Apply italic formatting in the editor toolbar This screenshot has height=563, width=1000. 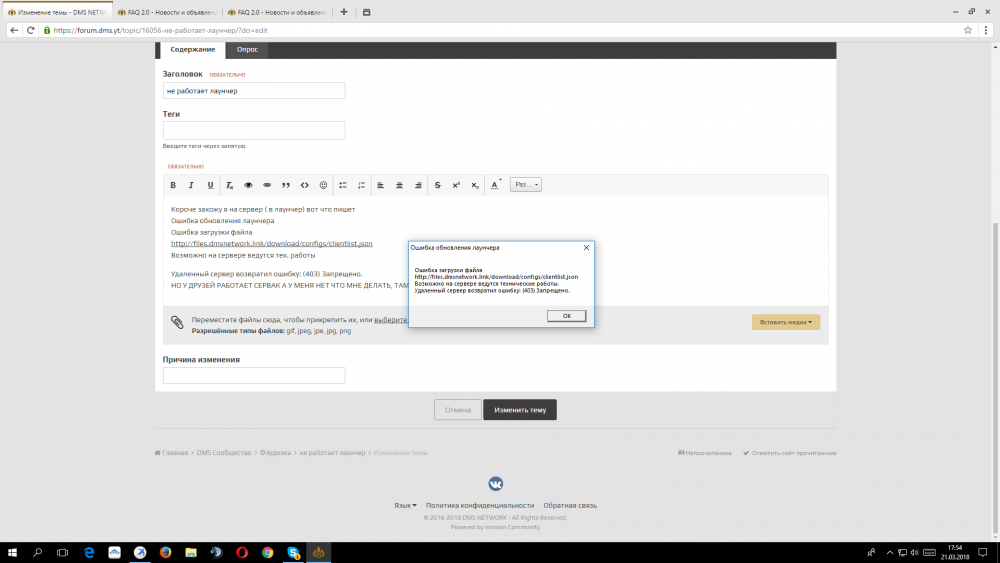click(x=191, y=185)
